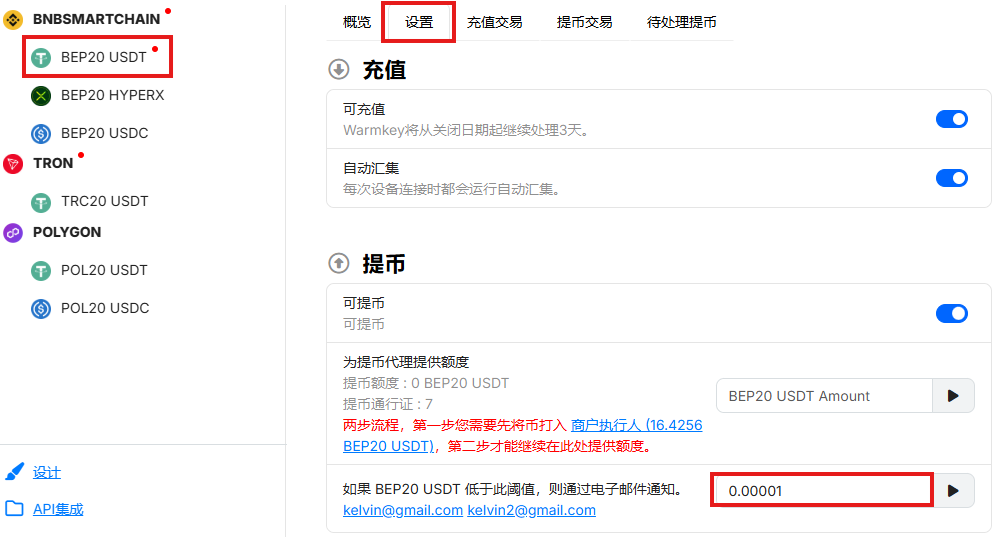Toggle the 自动汇集 auto-collection switch

(x=952, y=178)
